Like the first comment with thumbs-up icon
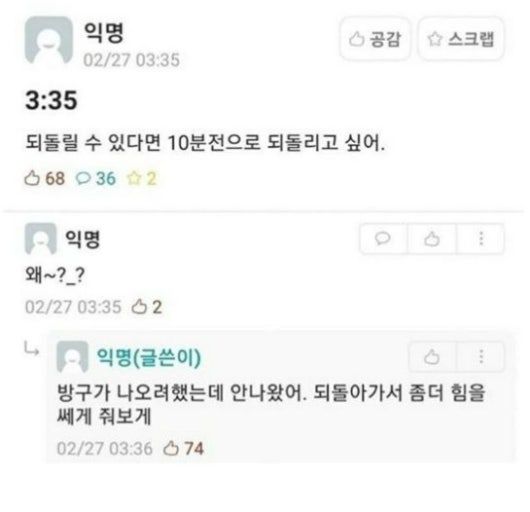Viewport: 530px width, 512px height. point(432,238)
